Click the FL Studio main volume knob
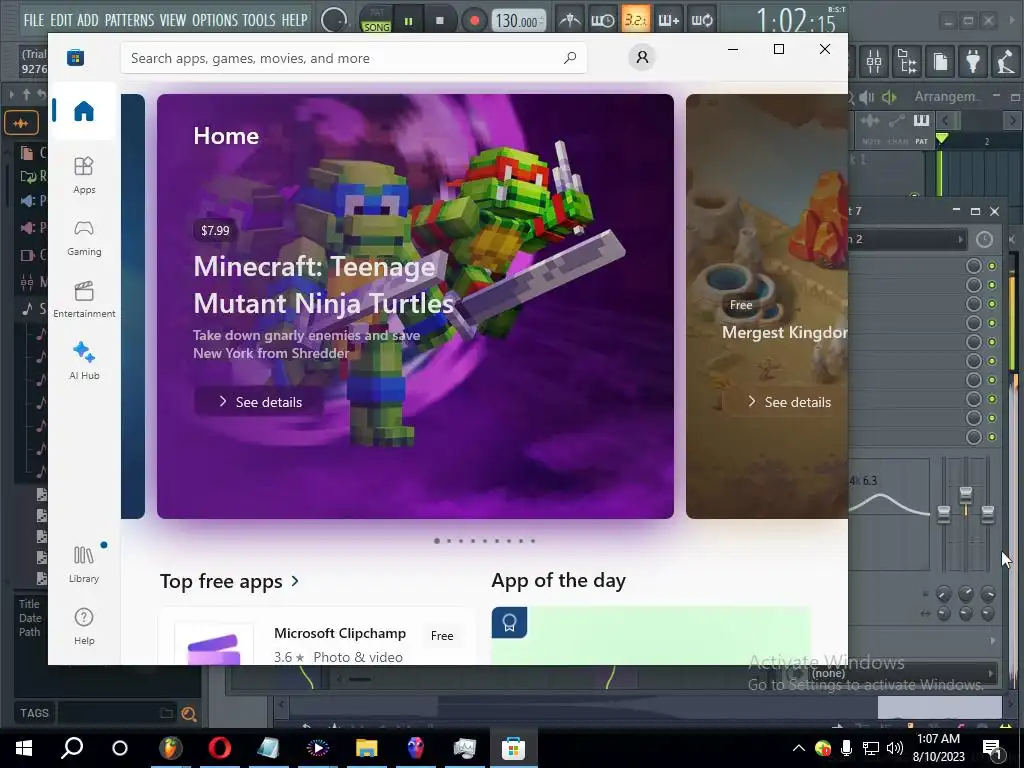 [x=334, y=20]
